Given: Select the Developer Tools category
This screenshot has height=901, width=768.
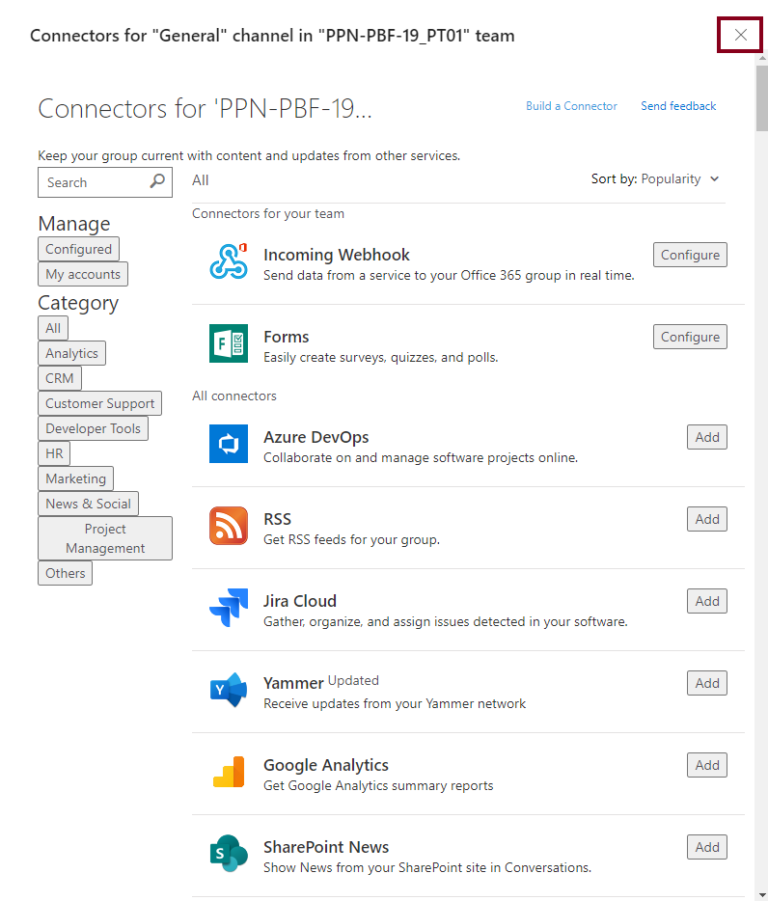Looking at the screenshot, I should tap(93, 429).
